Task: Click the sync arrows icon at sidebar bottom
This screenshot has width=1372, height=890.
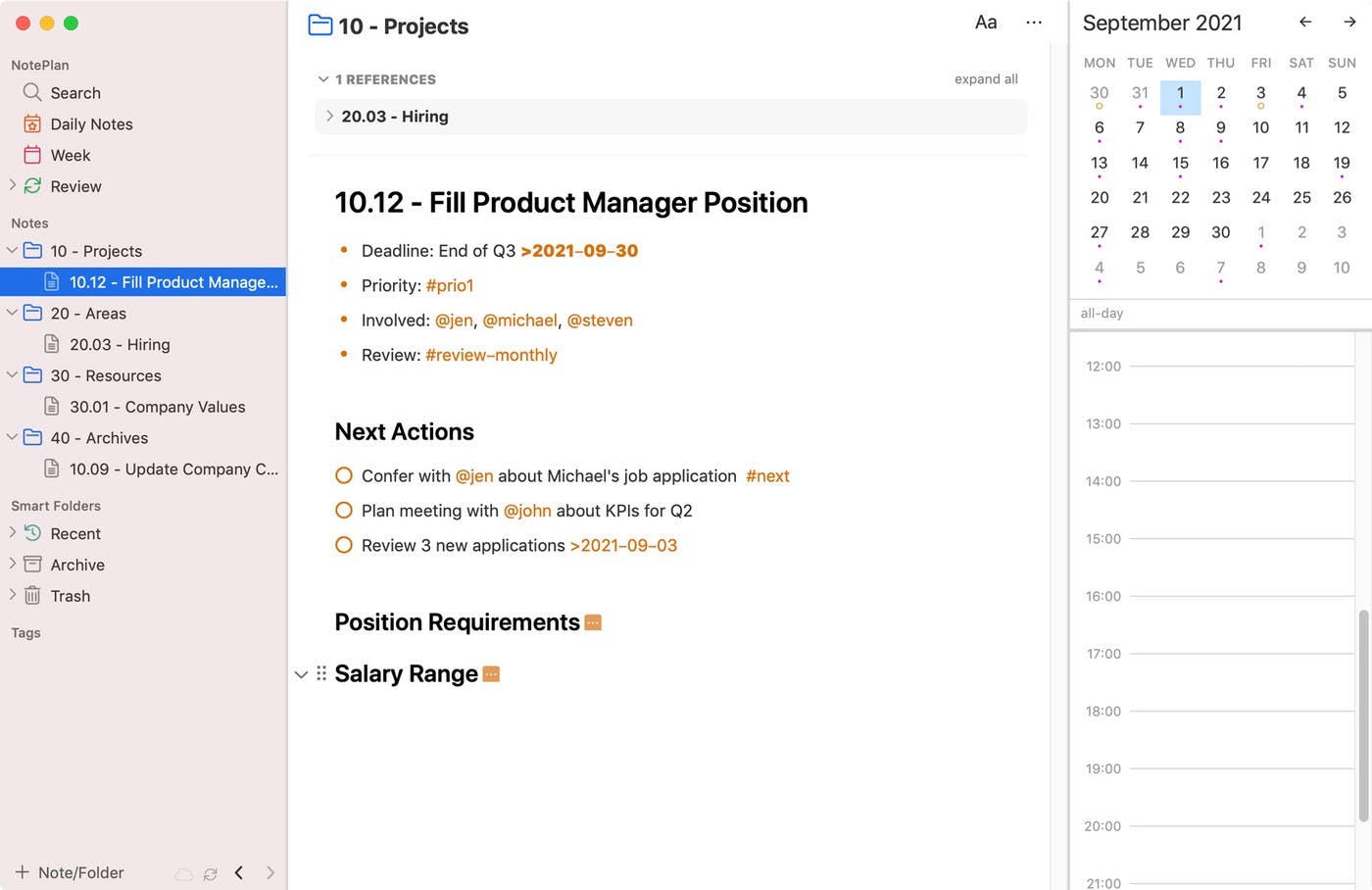Action: click(210, 873)
